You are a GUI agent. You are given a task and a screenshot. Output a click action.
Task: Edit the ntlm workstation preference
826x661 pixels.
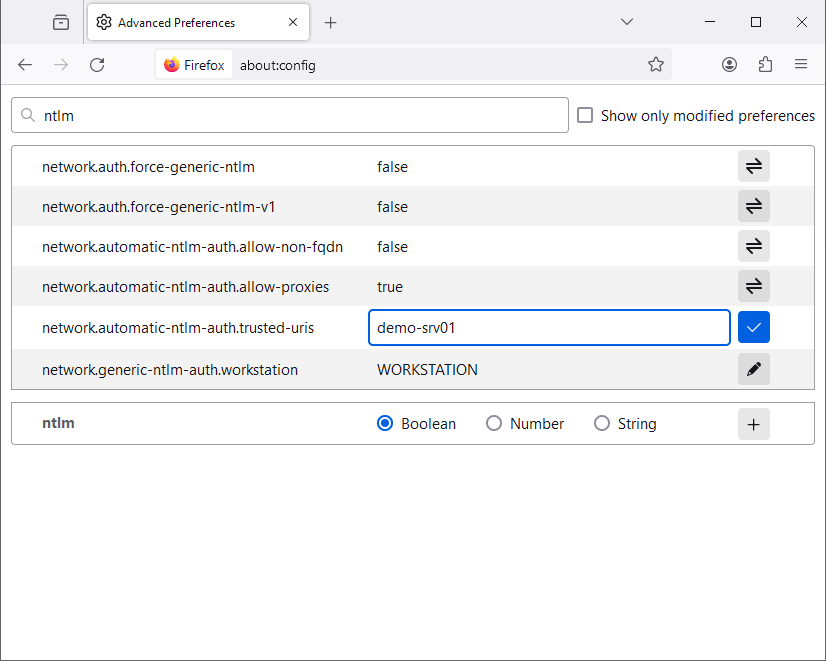click(753, 370)
